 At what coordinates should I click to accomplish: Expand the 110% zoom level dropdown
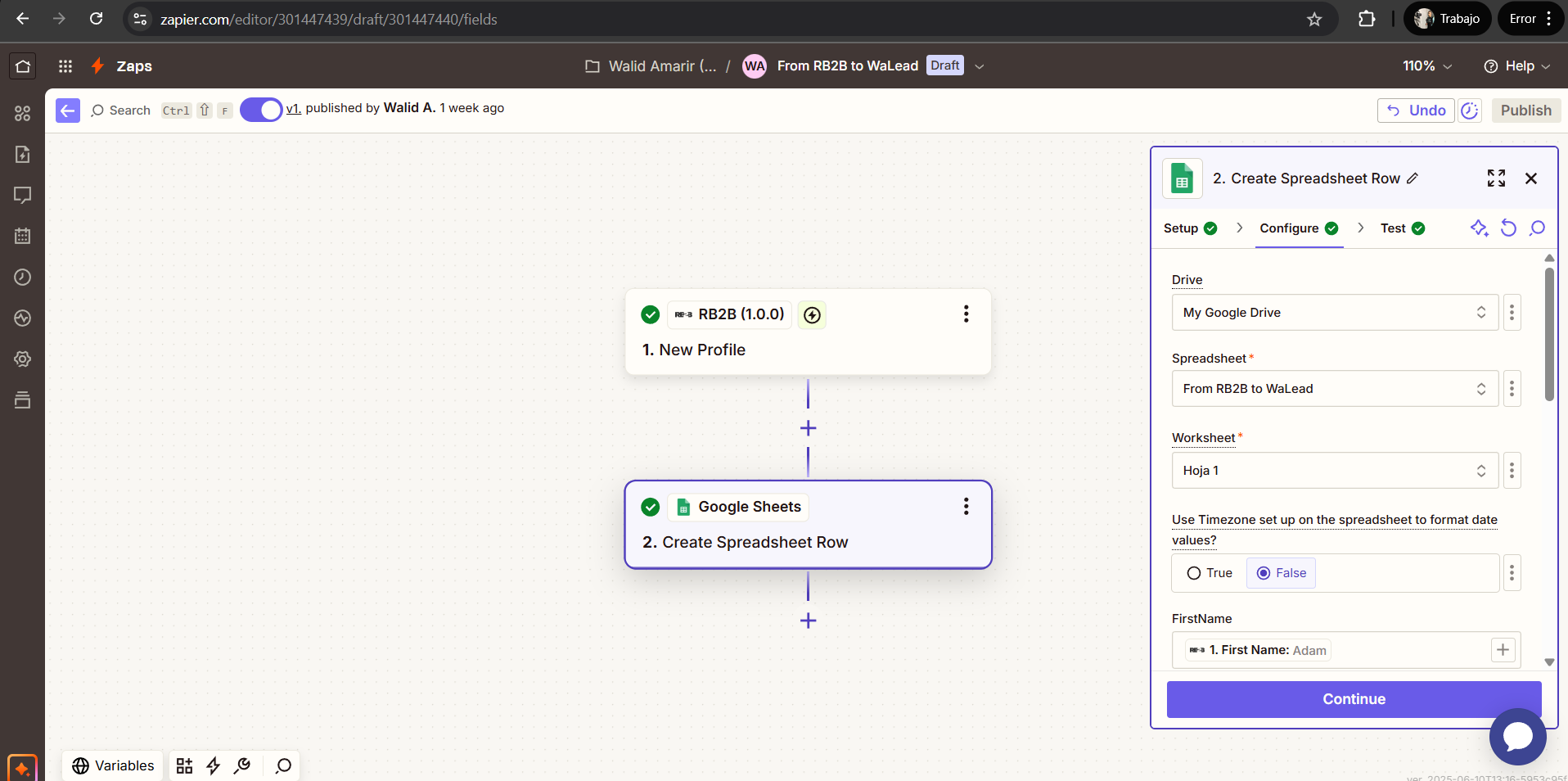(1427, 66)
